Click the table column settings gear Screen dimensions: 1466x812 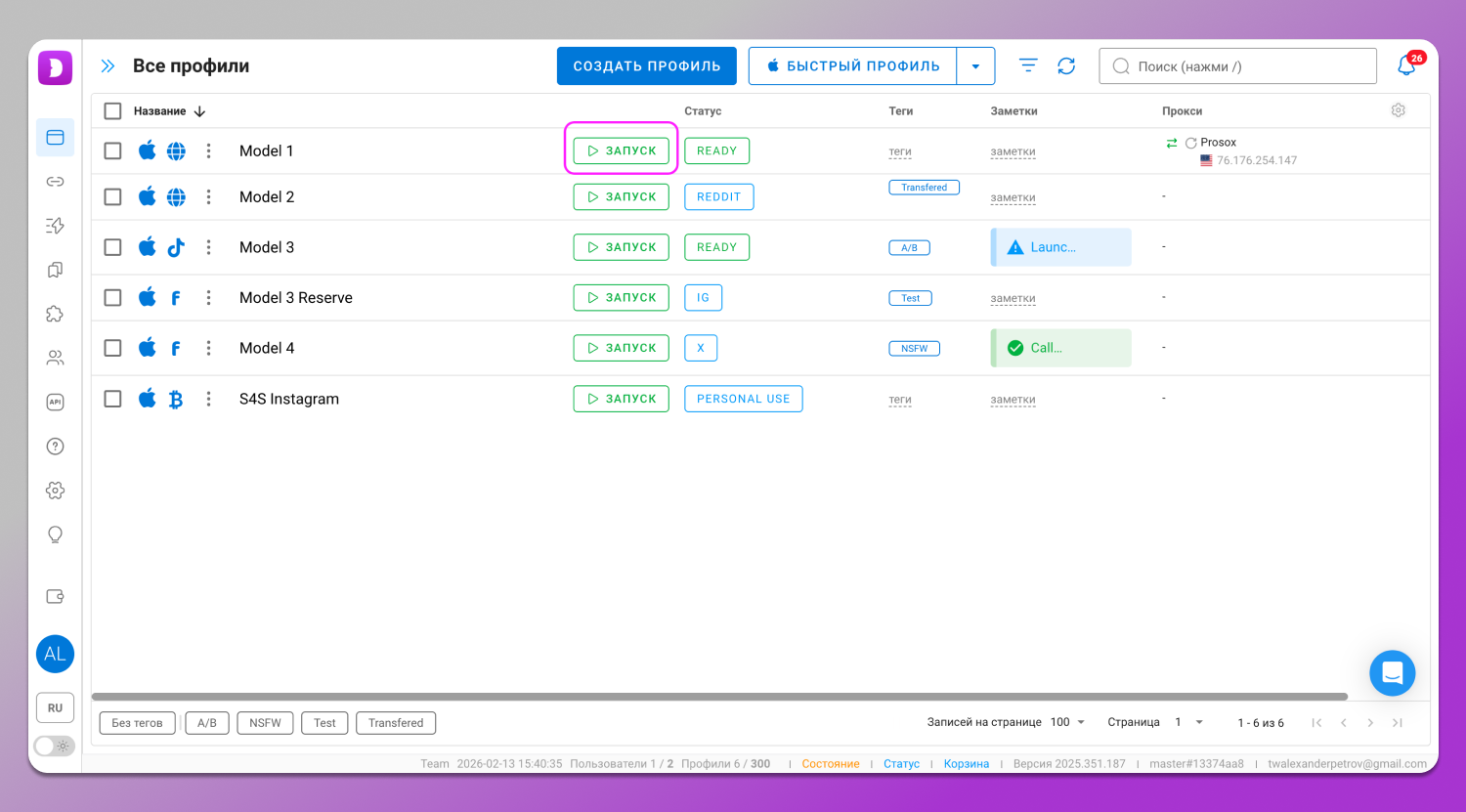click(1399, 110)
